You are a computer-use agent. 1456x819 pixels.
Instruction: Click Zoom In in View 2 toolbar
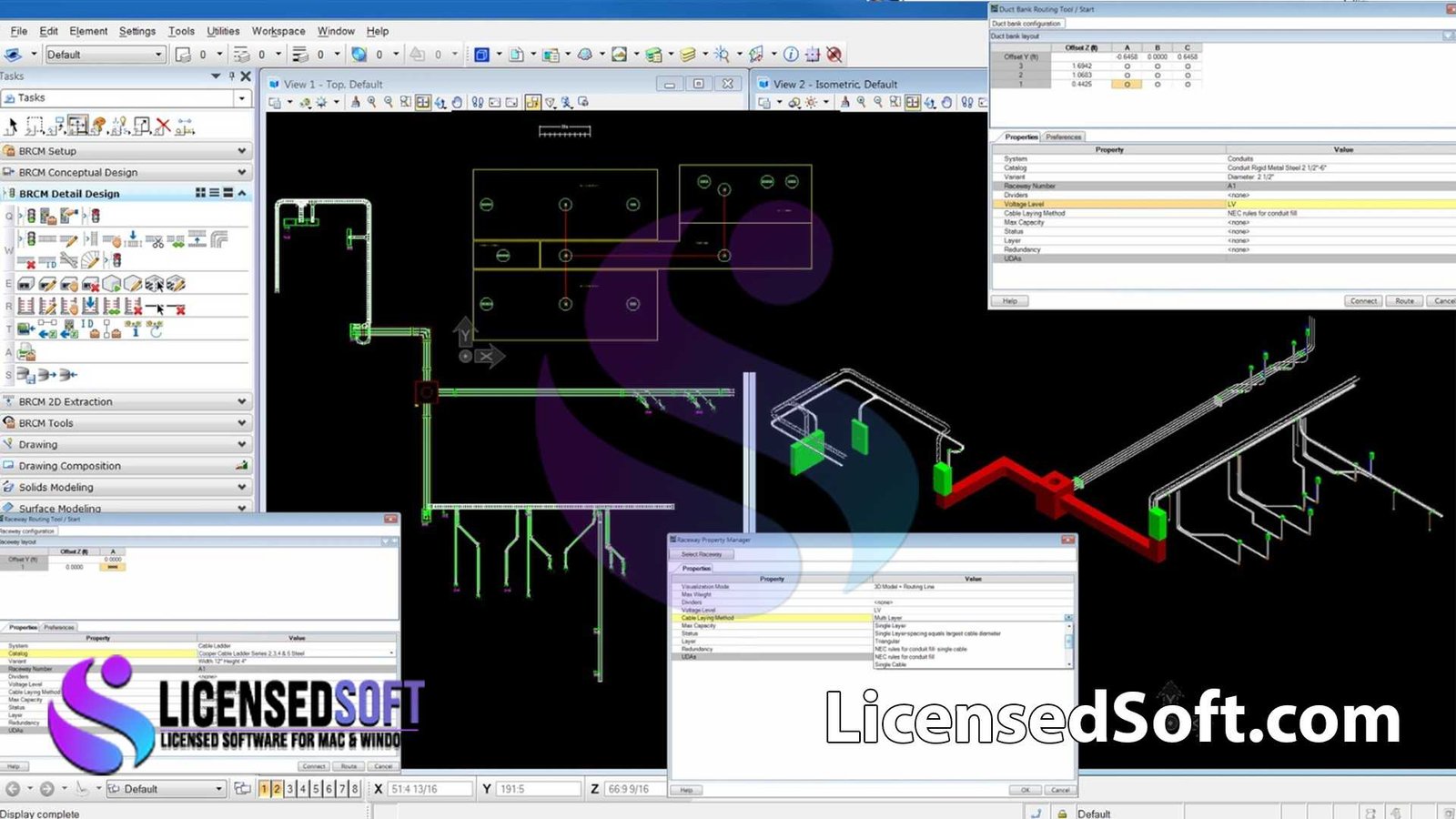[x=861, y=102]
